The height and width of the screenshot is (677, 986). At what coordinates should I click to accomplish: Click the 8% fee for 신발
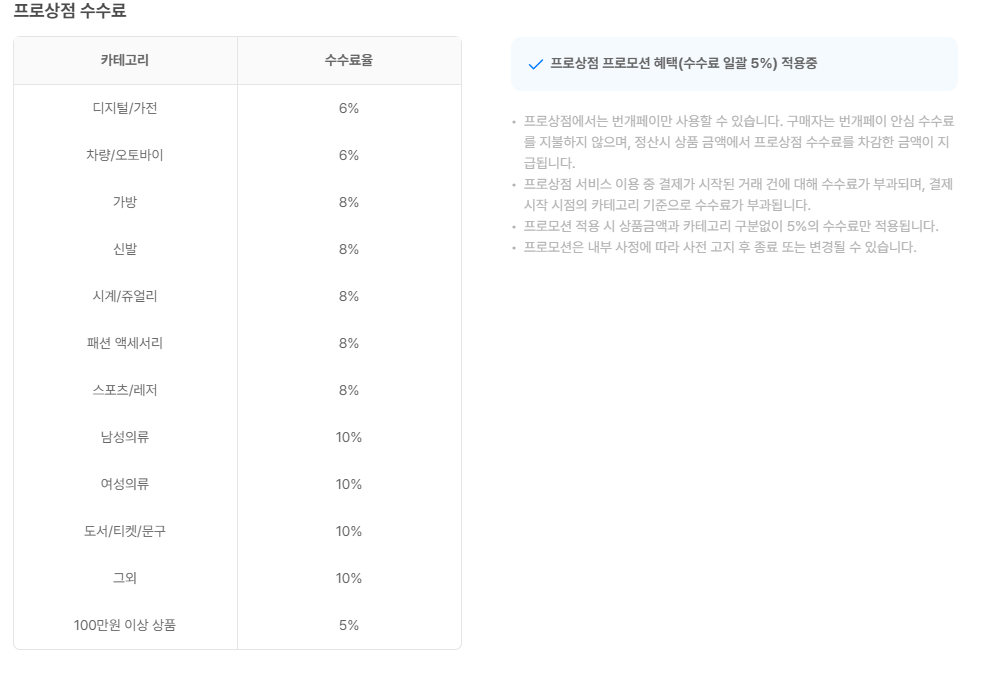click(349, 249)
